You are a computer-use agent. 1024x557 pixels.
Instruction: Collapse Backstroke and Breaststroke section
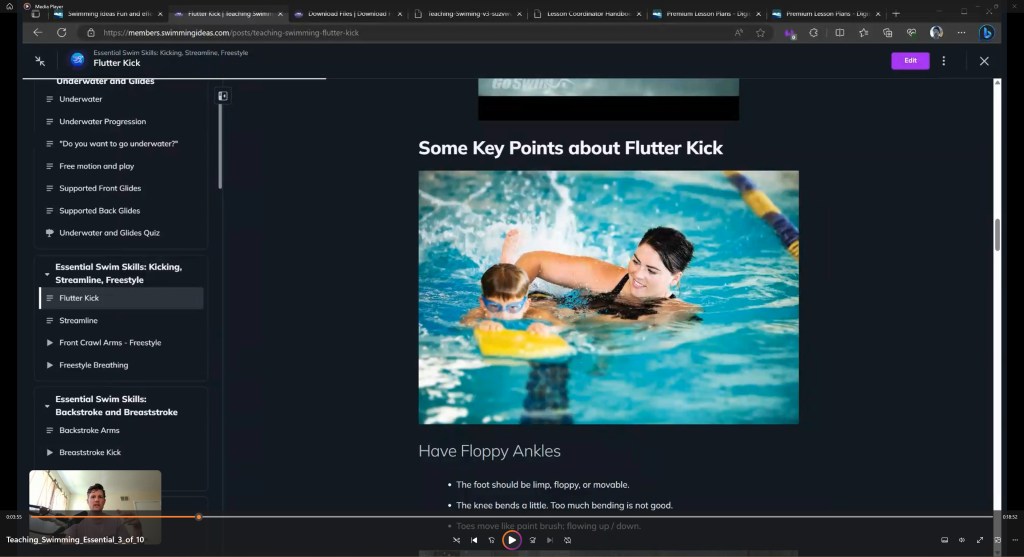pos(47,406)
